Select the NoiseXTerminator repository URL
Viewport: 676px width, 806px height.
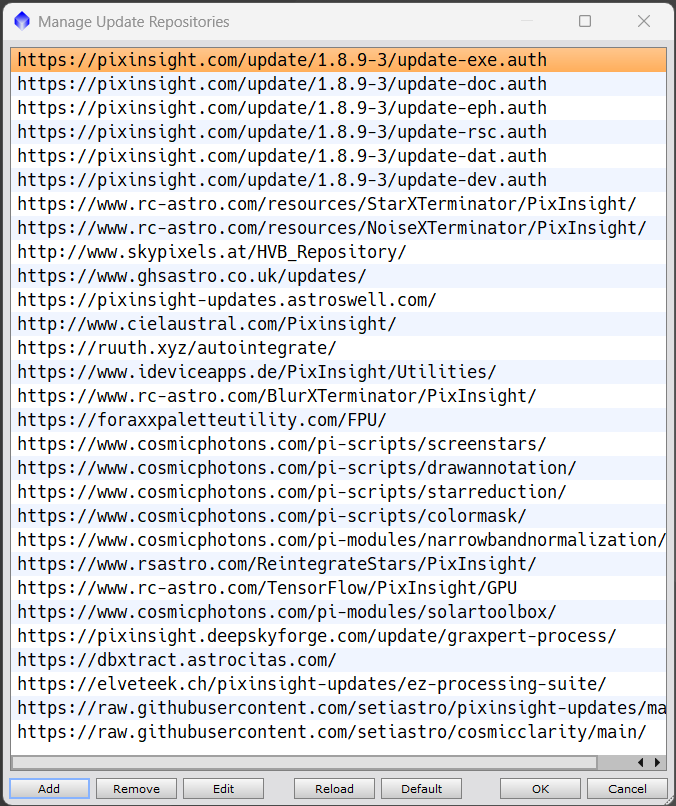[x=338, y=228]
